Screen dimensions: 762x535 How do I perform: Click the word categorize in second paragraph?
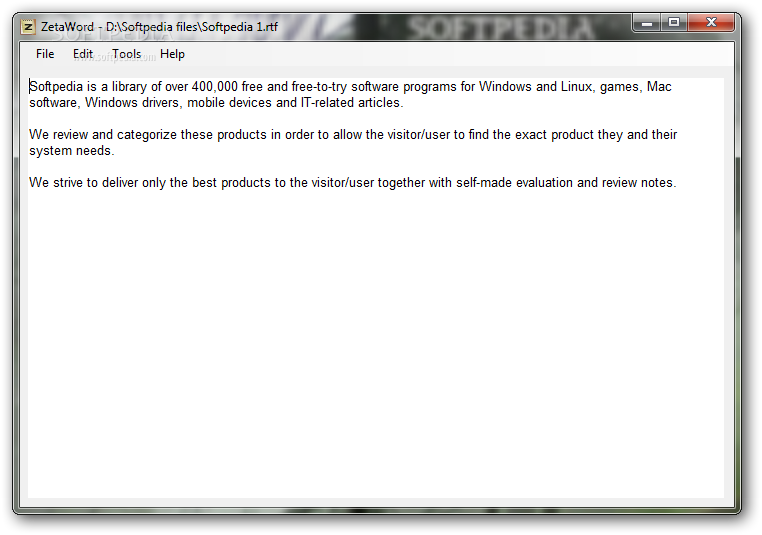coord(147,135)
